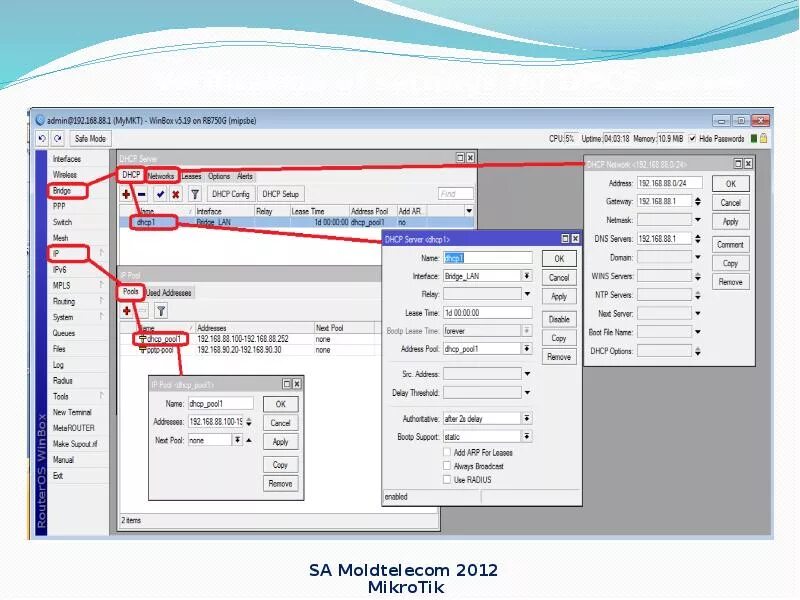
Task: Open the Used Addresses tab in IP Pool
Action: pyautogui.click(x=169, y=293)
